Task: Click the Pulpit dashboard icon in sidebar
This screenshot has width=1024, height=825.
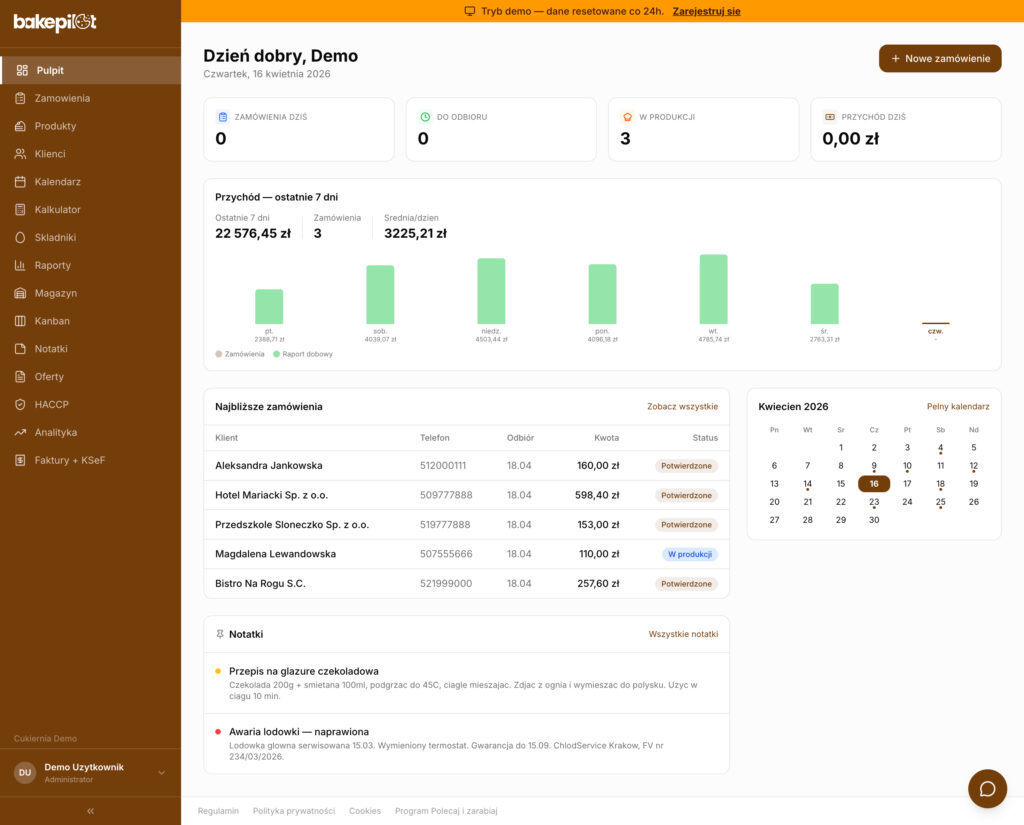Action: [22, 71]
